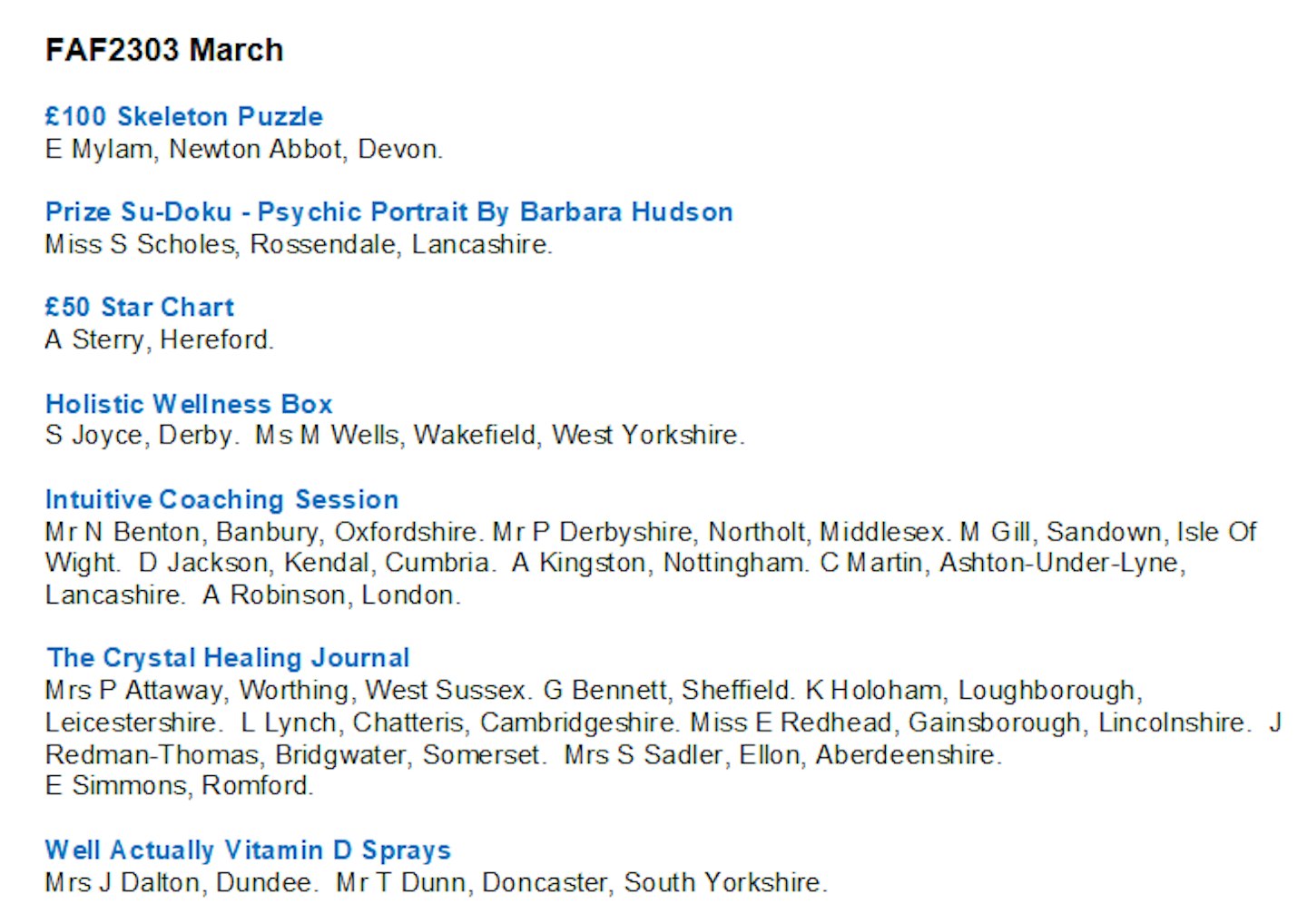Click Mrs S Sadler, Ellon entry
Screen dimensions: 1307x924
click(x=783, y=755)
